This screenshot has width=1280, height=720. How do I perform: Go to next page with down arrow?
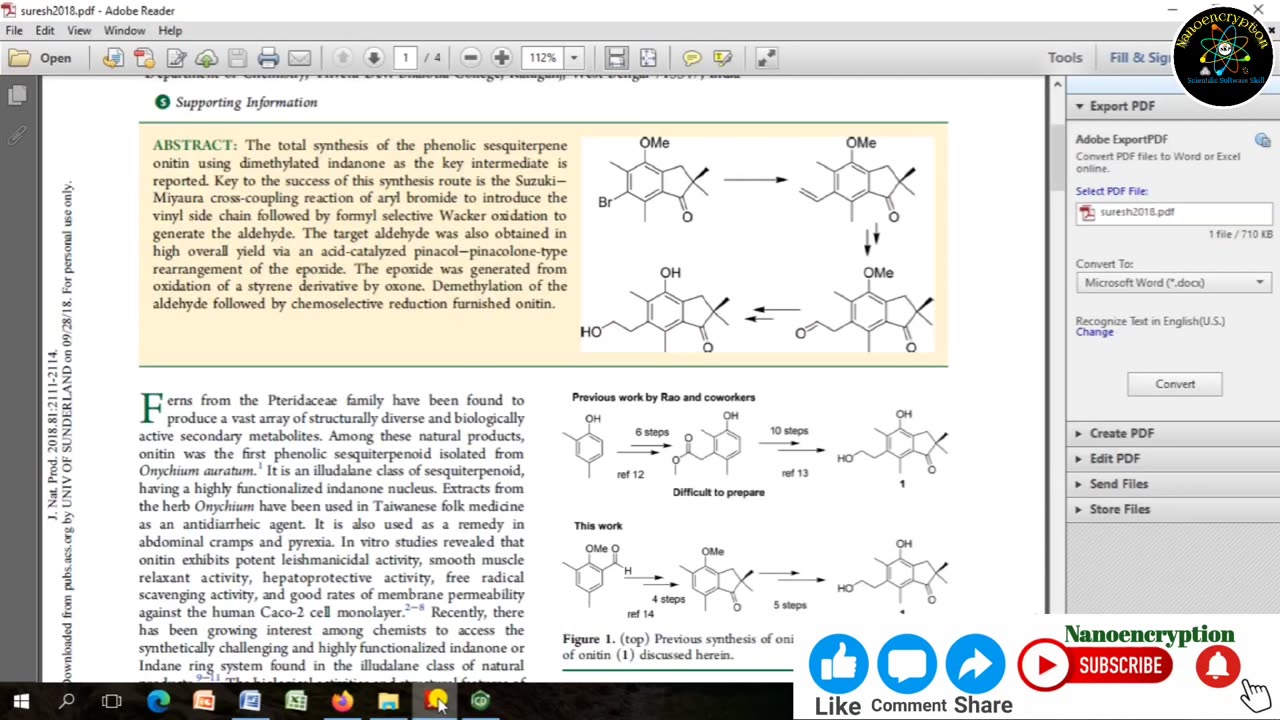374,58
